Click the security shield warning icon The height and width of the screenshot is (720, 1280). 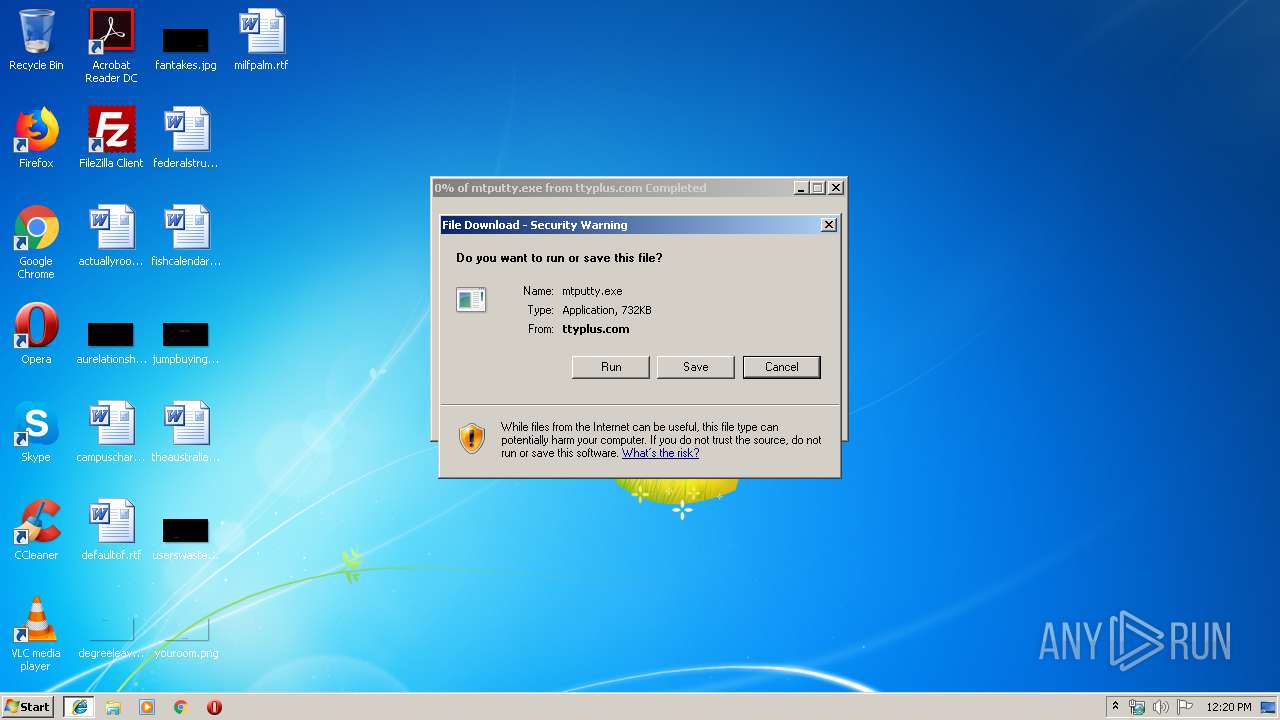point(472,438)
